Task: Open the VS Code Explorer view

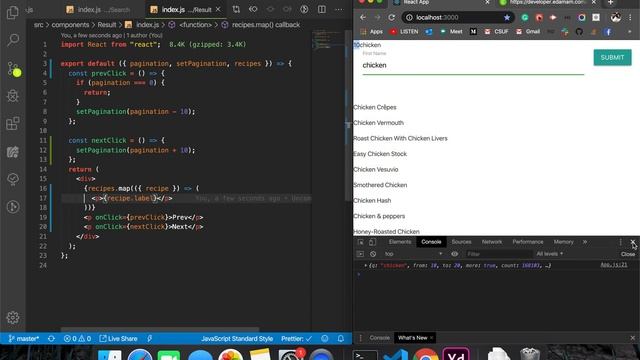Action: (x=13, y=13)
